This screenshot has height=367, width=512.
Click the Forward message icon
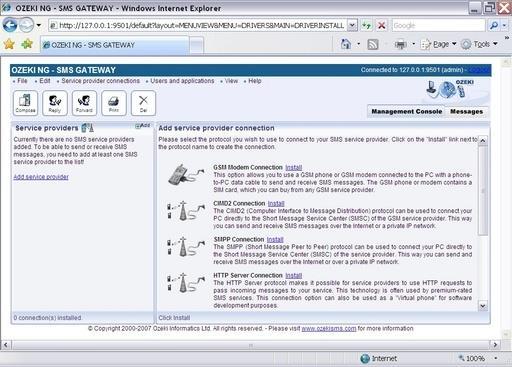(84, 103)
